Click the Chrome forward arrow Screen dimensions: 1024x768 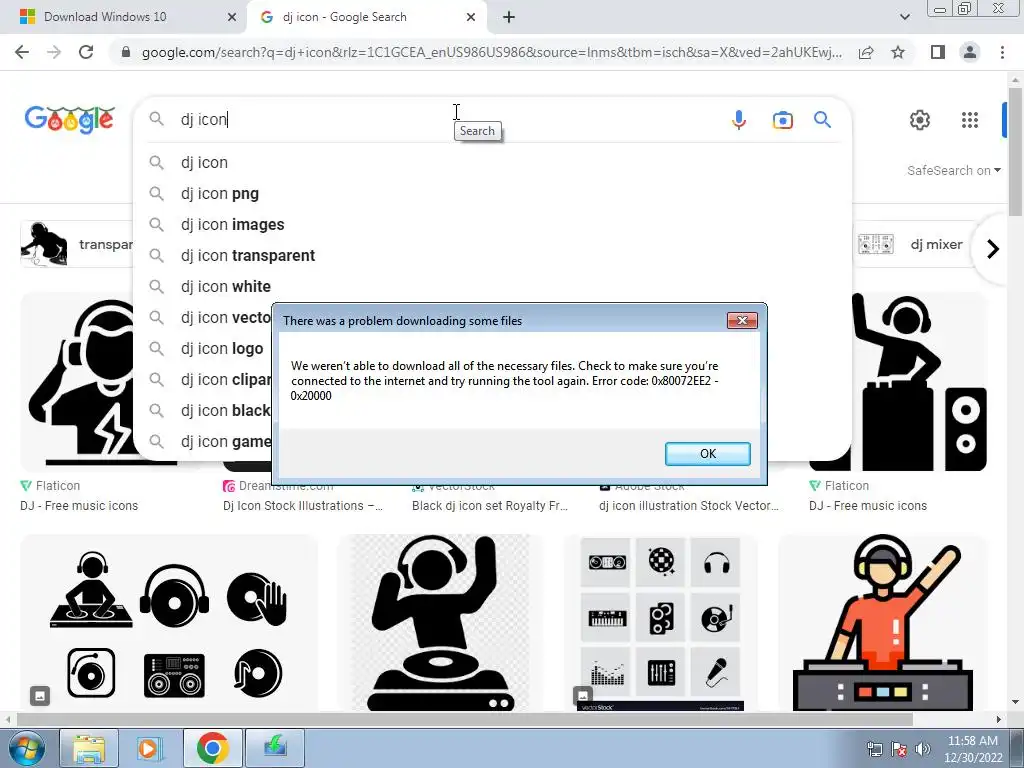54,52
